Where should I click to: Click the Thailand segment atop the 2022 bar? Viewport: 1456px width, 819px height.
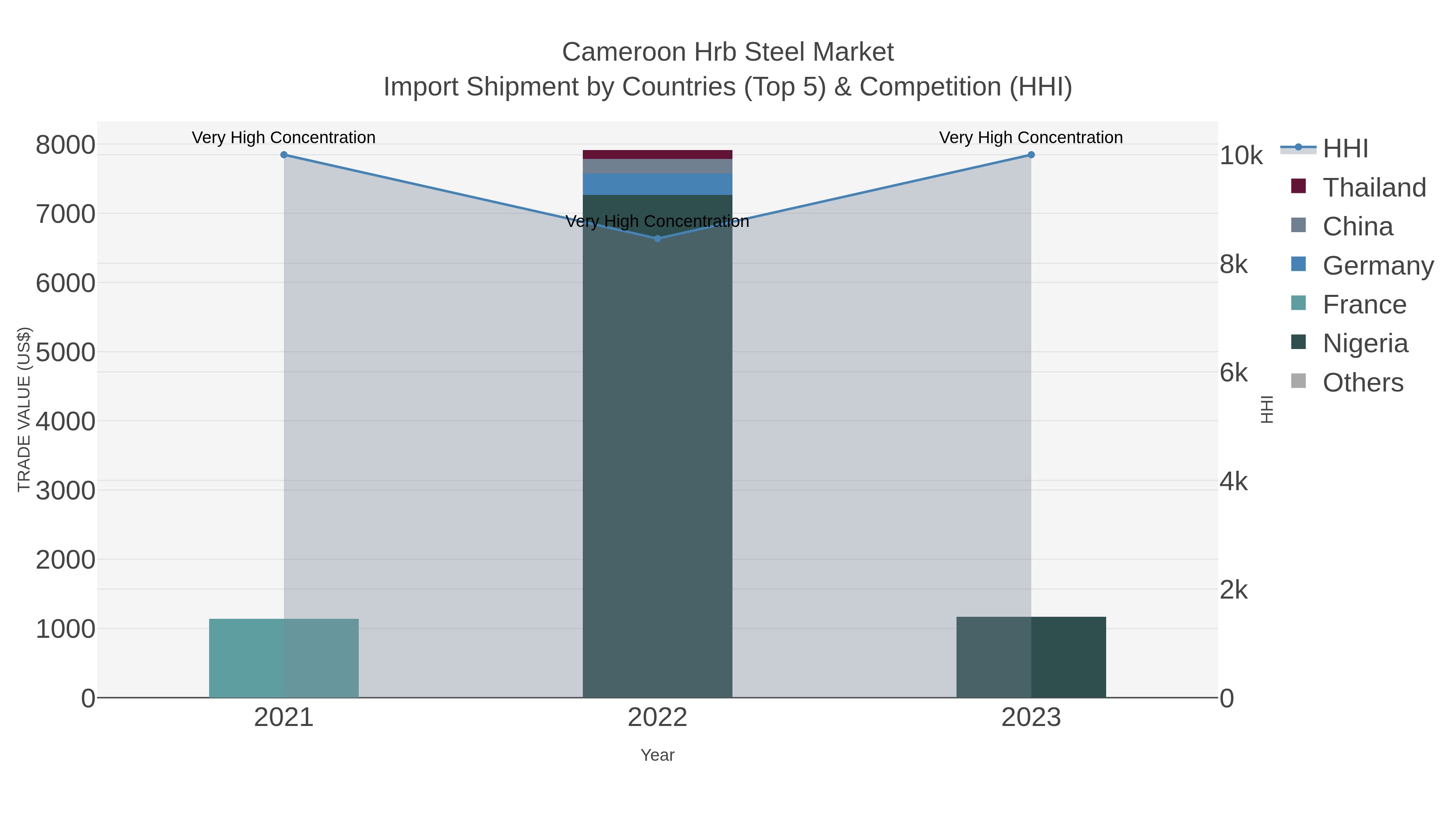[657, 154]
